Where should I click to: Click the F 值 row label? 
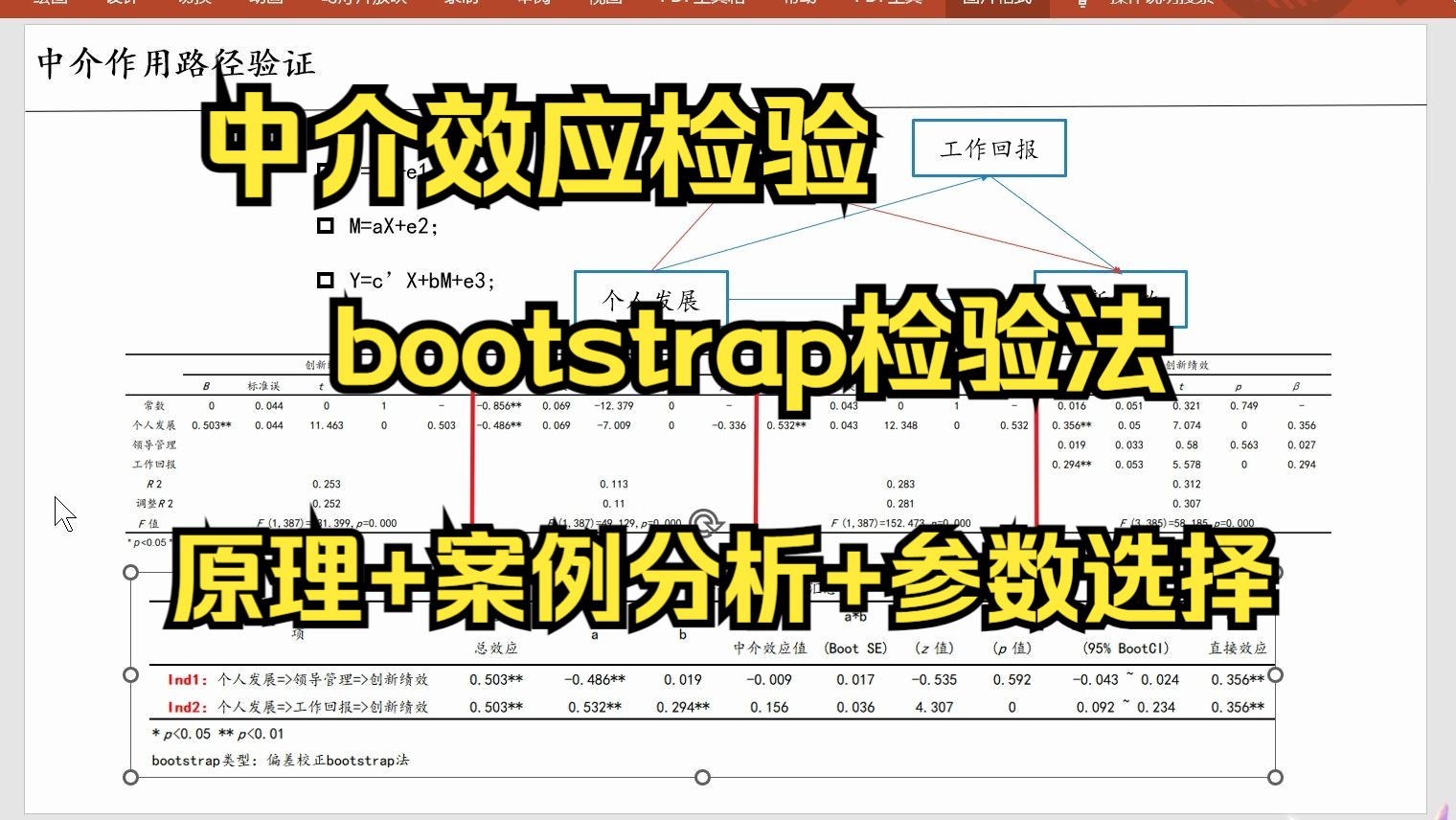point(148,524)
